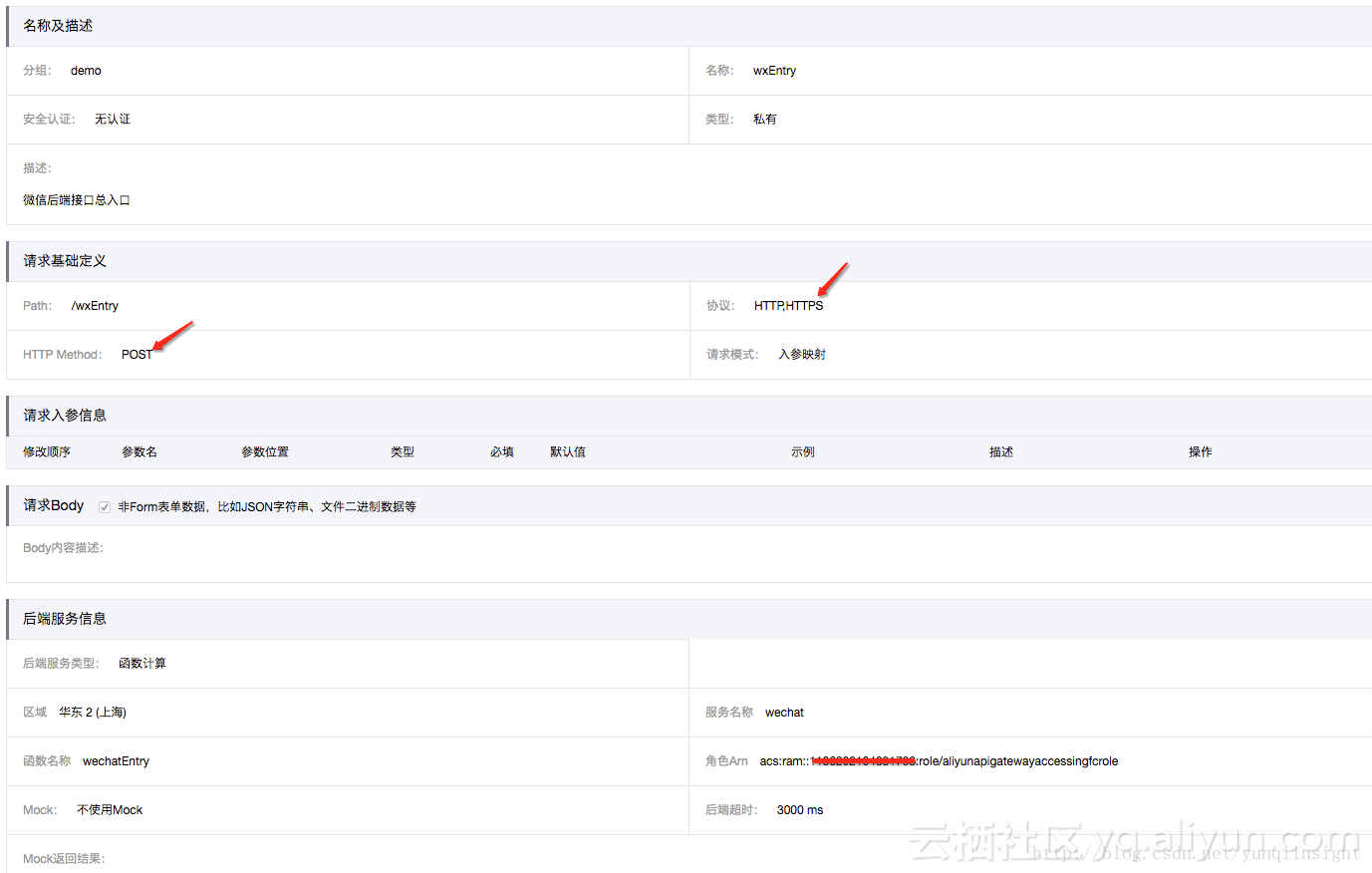Image resolution: width=1372 pixels, height=873 pixels.
Task: Select the Mock value '不使用Mock'
Action: (x=110, y=810)
